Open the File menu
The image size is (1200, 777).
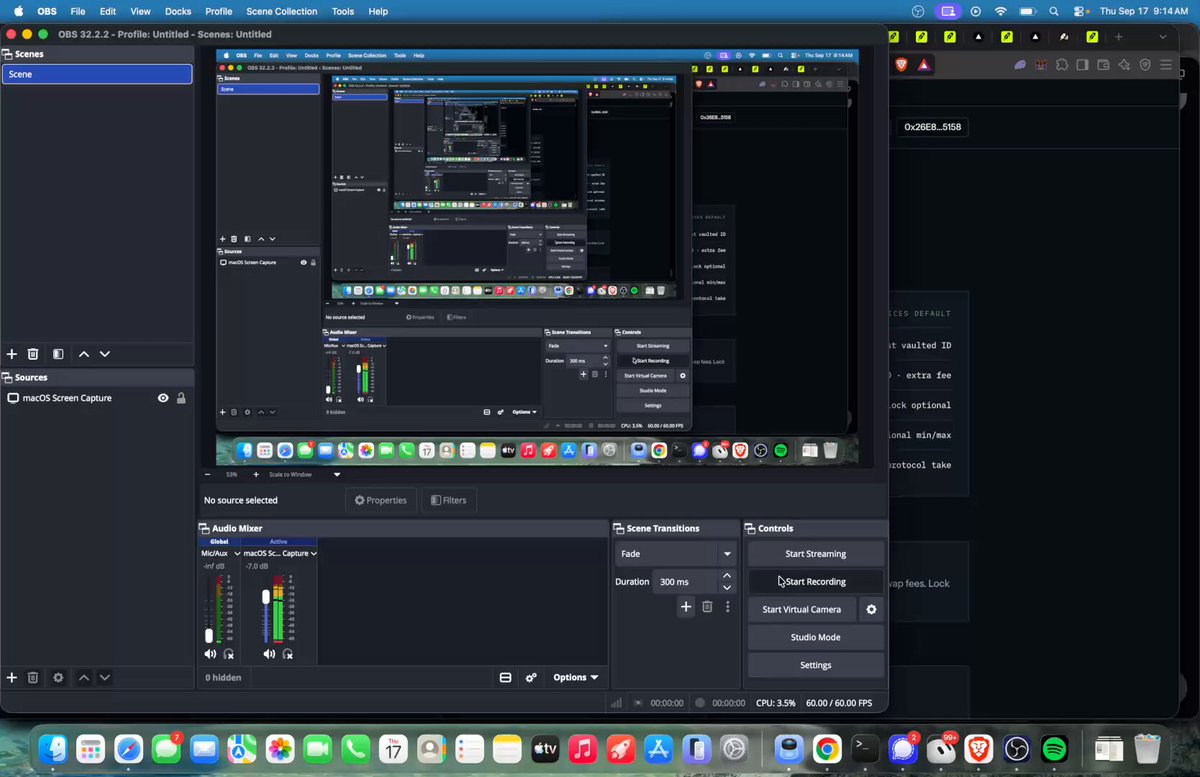click(x=78, y=11)
